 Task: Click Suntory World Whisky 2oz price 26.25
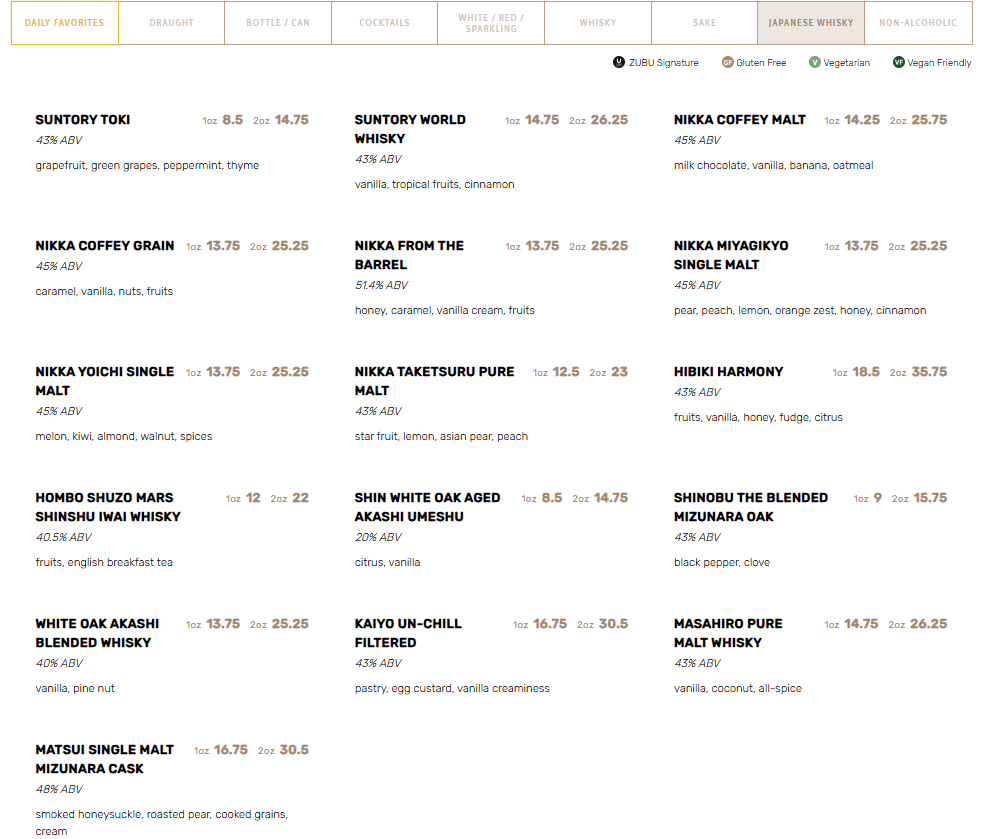click(609, 119)
